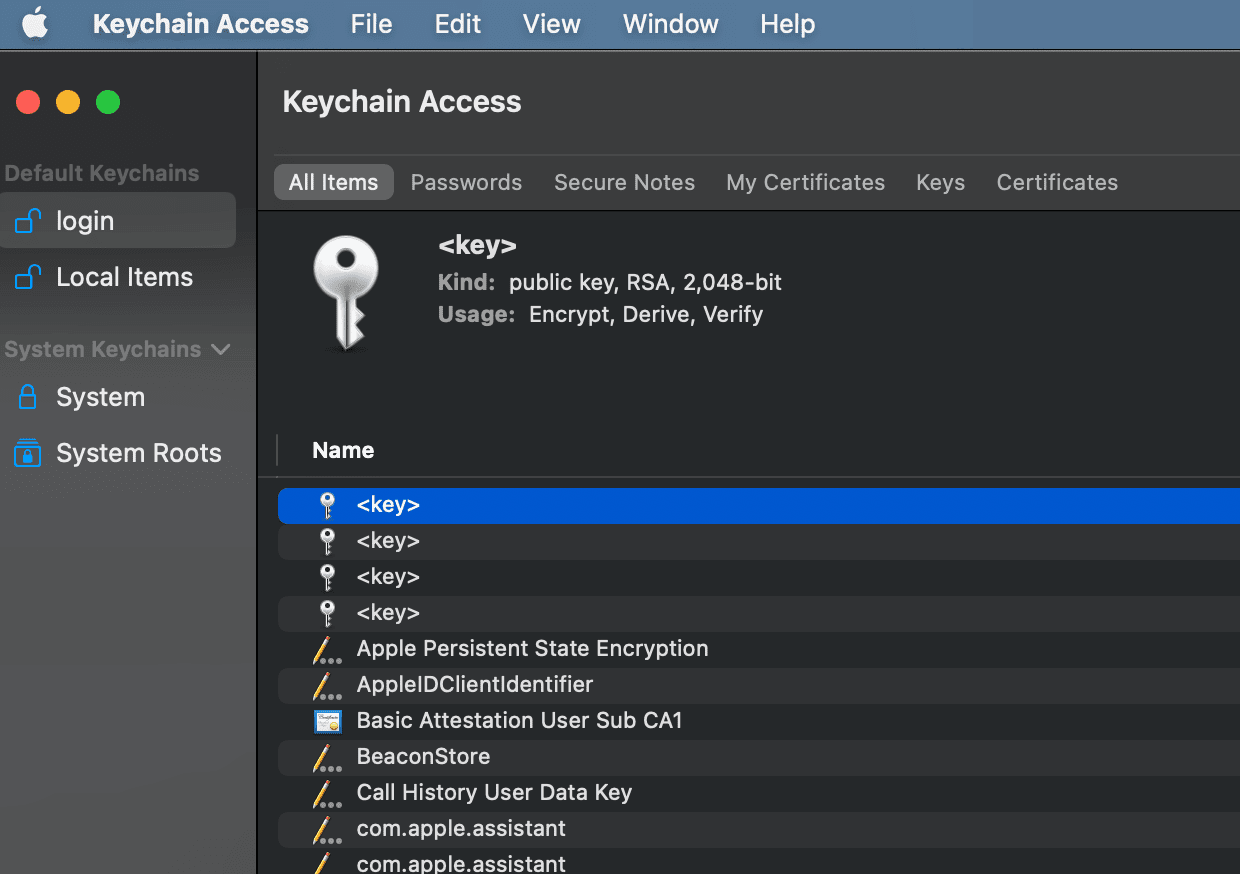
Task: Click the BeaconStore secure note icon
Action: pyautogui.click(x=327, y=757)
